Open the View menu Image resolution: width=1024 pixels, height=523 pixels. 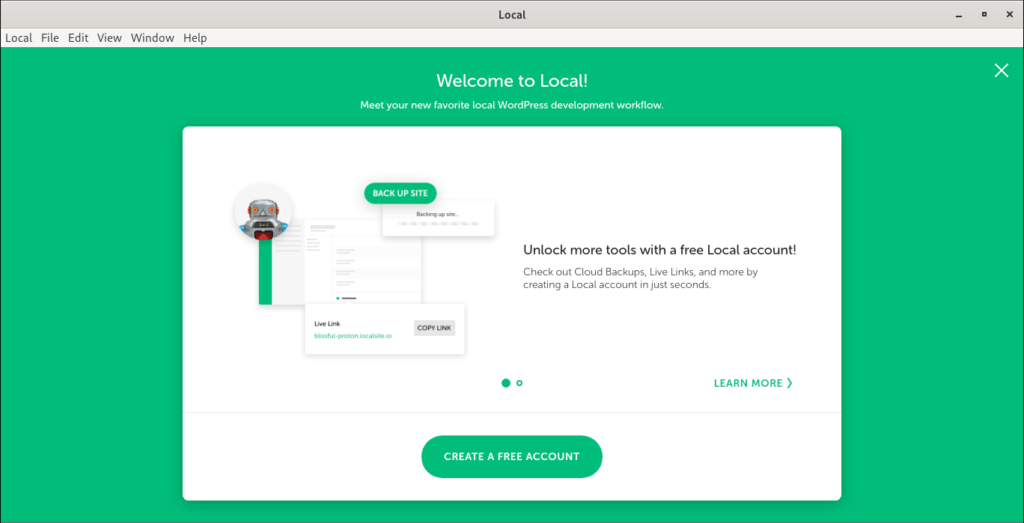coord(110,38)
